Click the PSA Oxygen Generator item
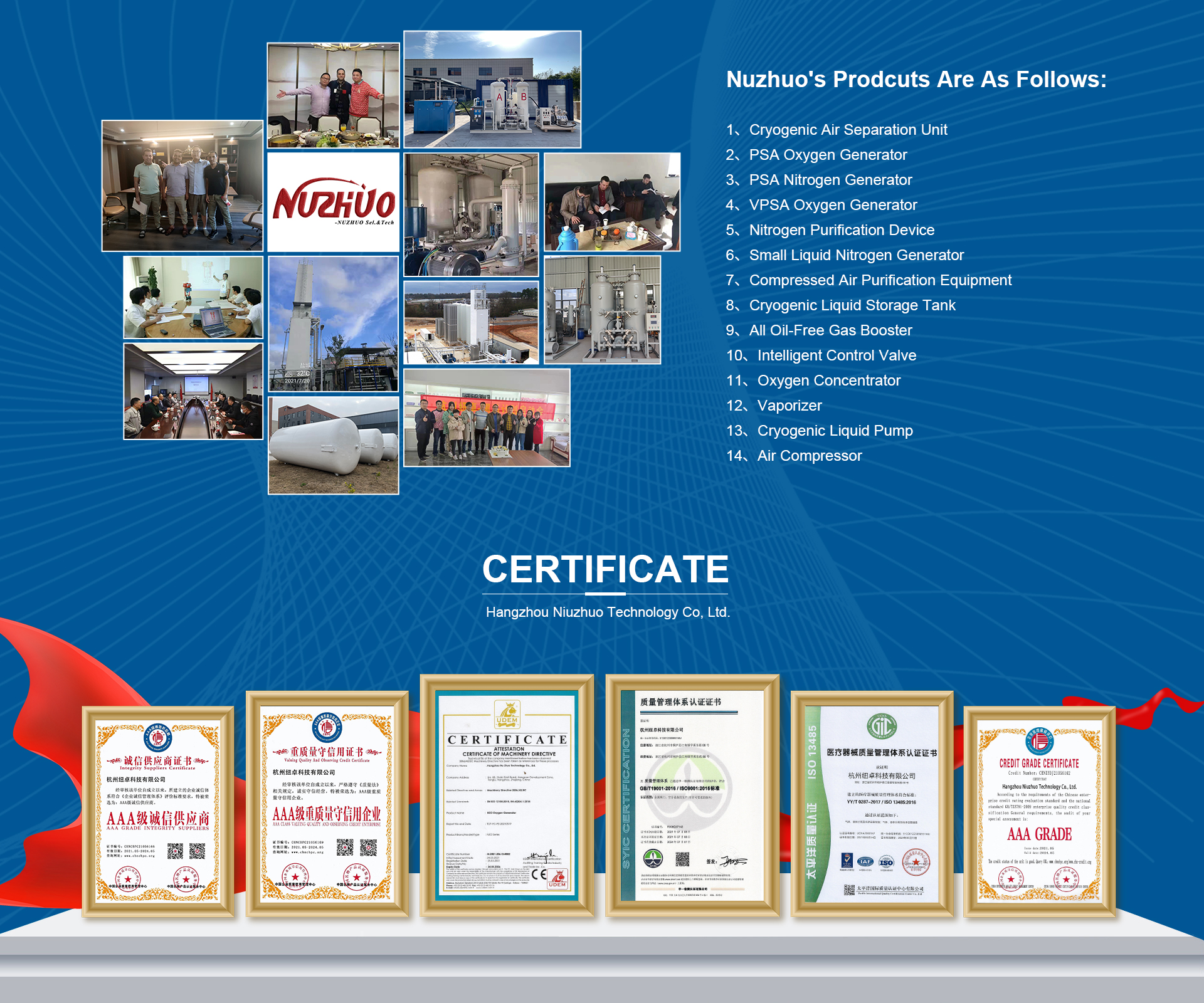 click(828, 155)
